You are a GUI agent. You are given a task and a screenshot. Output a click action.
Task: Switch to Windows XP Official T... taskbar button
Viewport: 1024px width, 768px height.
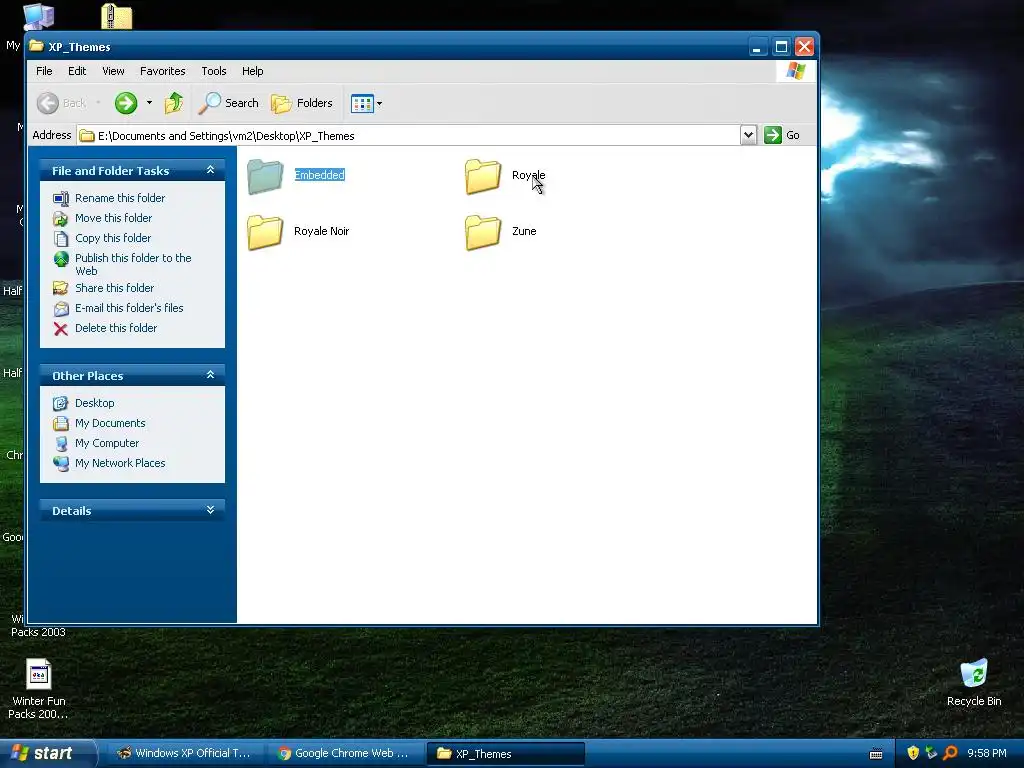click(x=184, y=754)
